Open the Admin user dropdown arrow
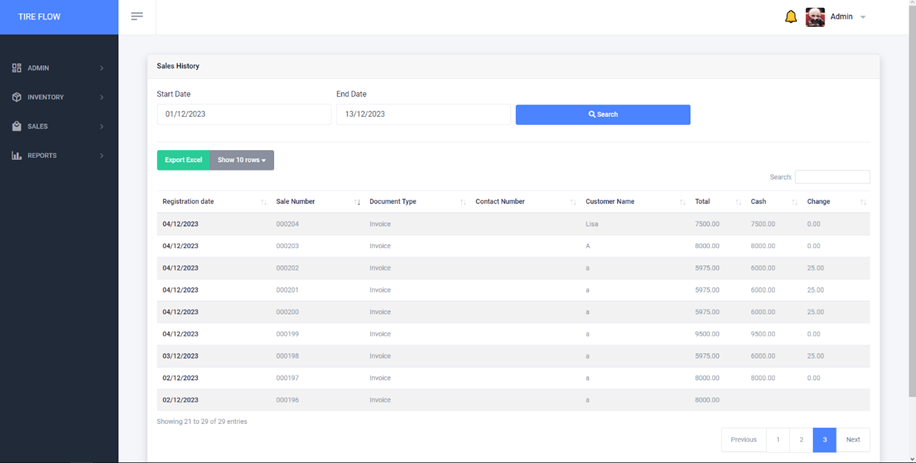 [863, 17]
